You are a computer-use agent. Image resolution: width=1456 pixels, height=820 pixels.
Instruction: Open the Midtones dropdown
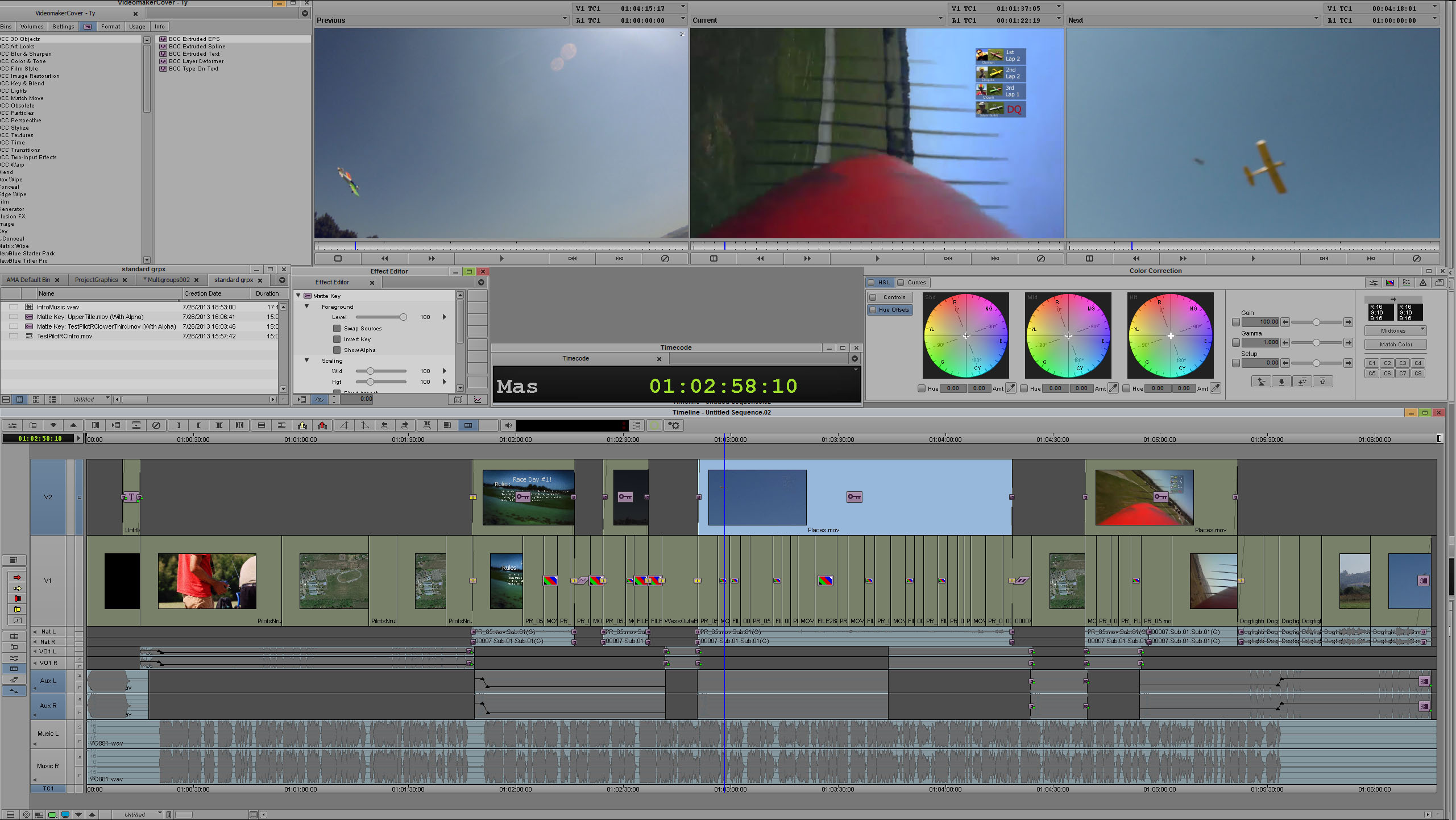pyautogui.click(x=1396, y=330)
